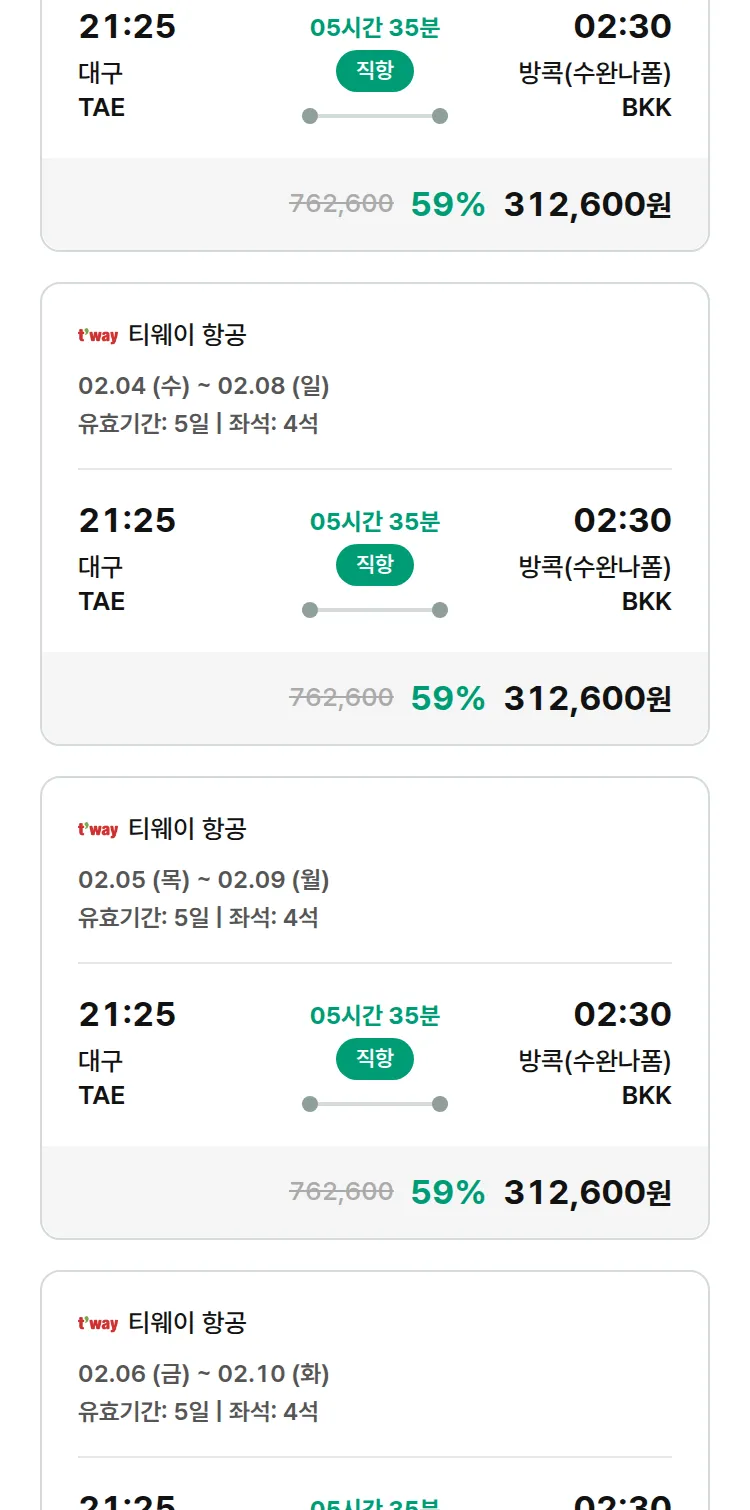Click 직항 badge on 02.04 flight card
The image size is (750, 1510).
pos(375,565)
